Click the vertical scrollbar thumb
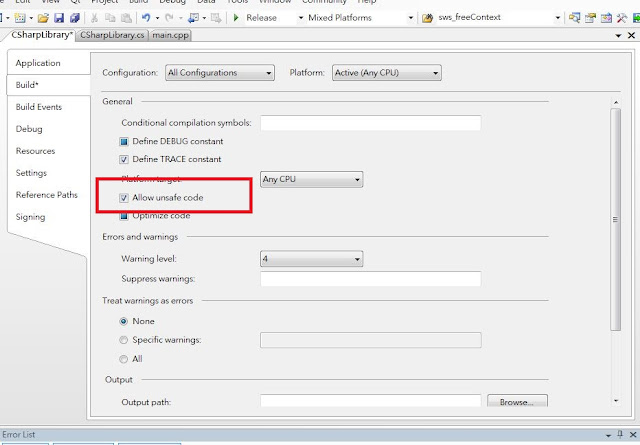 coord(616,220)
